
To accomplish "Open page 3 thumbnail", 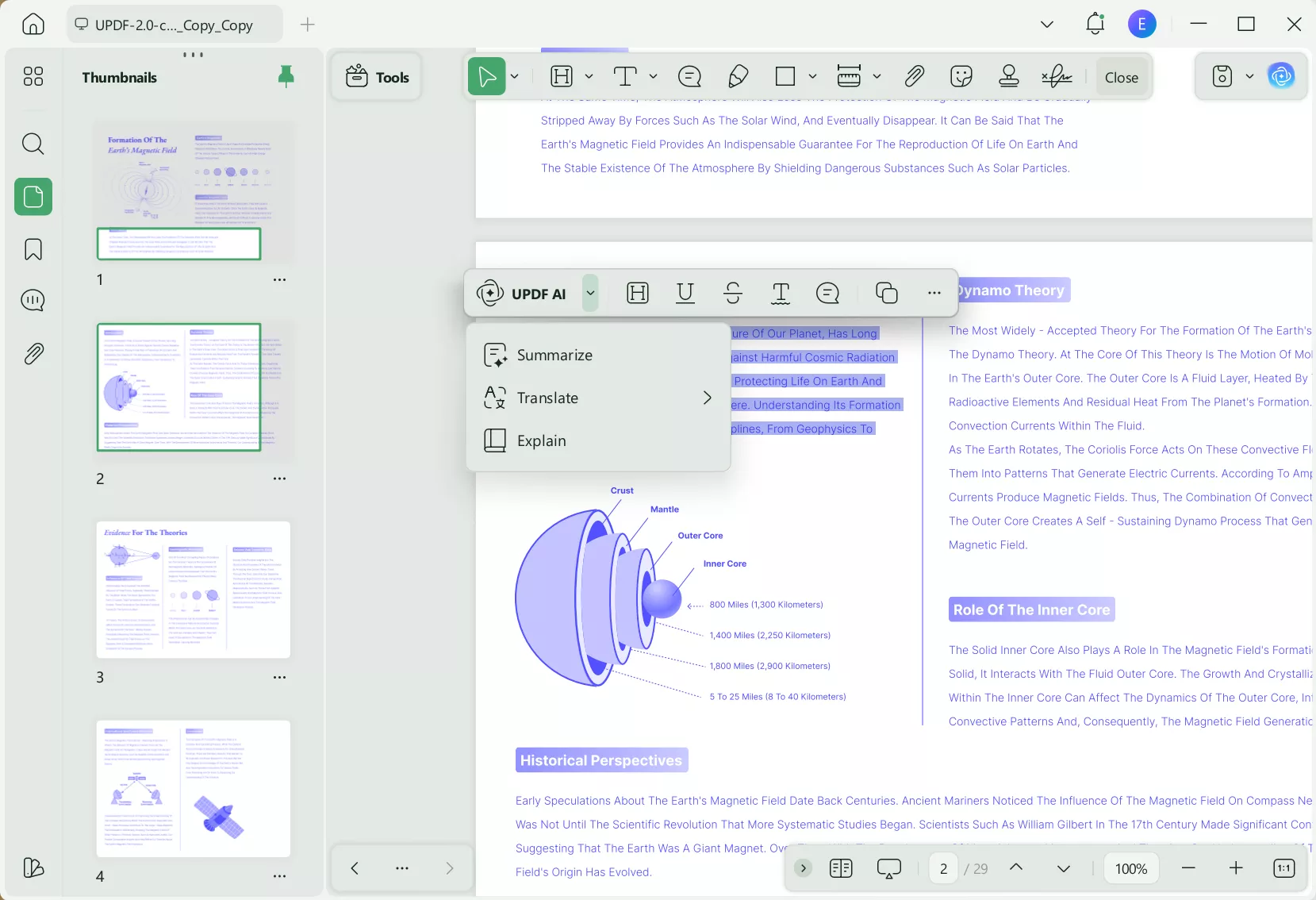I will point(194,590).
